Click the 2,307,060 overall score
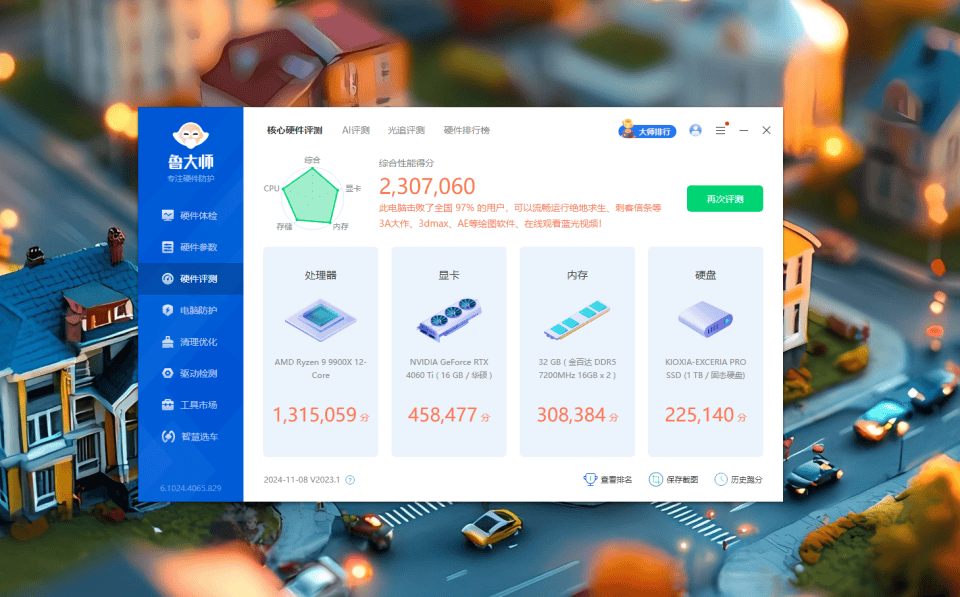The height and width of the screenshot is (597, 960). coord(427,186)
